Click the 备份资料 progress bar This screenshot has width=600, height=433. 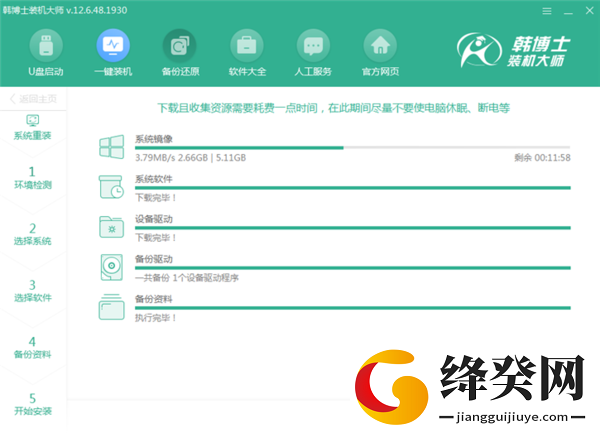pyautogui.click(x=352, y=308)
